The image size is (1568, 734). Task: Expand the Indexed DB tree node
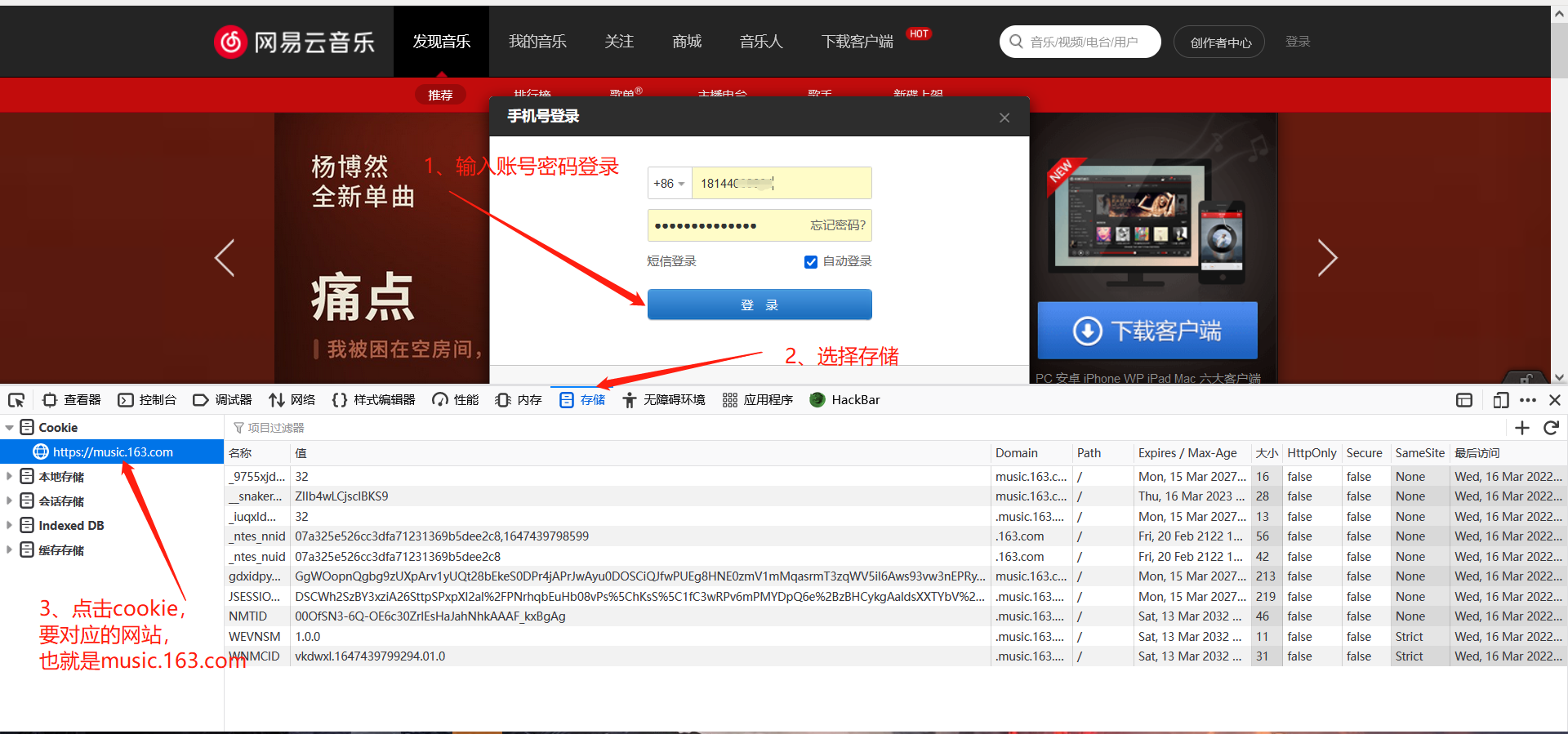click(10, 526)
